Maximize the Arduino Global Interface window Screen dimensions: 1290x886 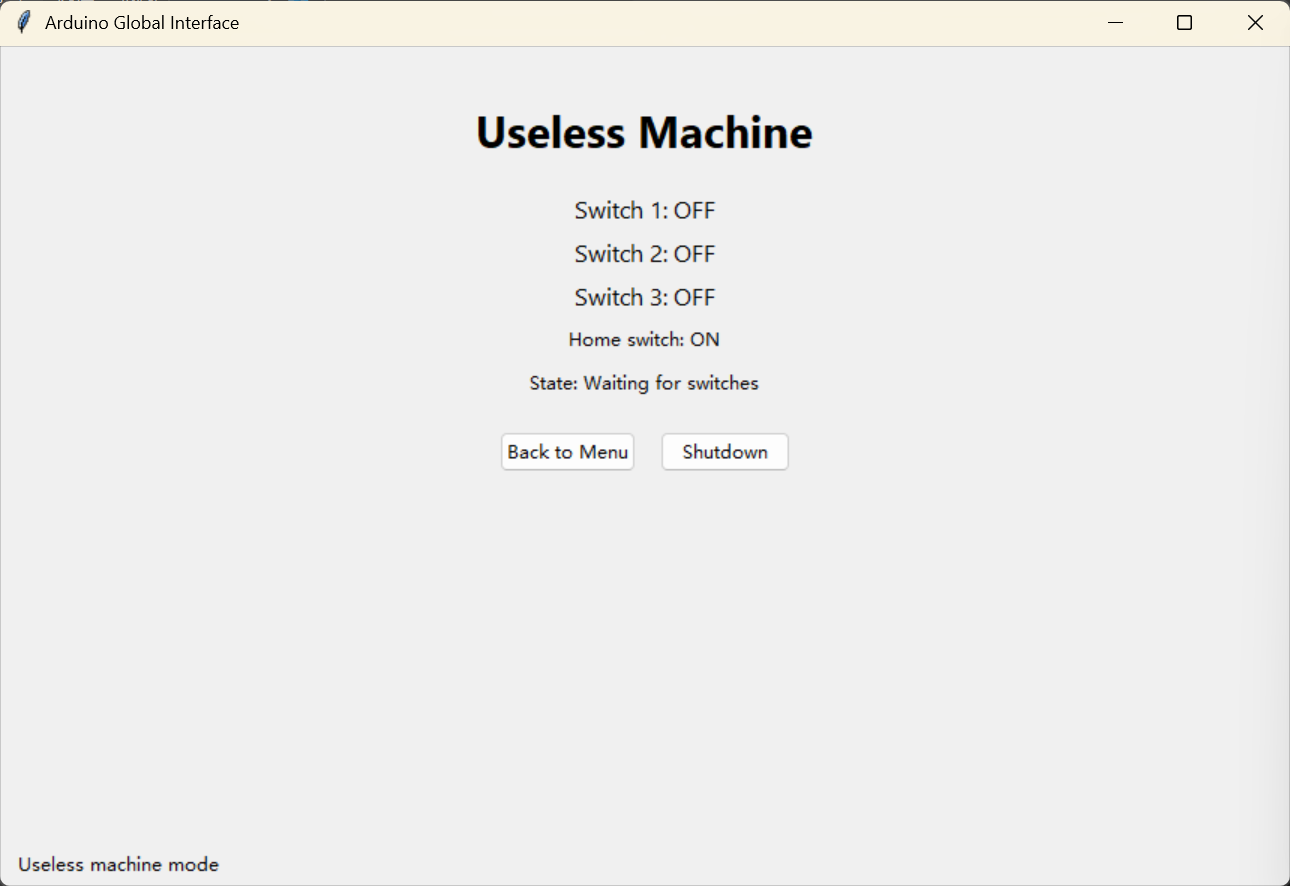pos(1185,23)
